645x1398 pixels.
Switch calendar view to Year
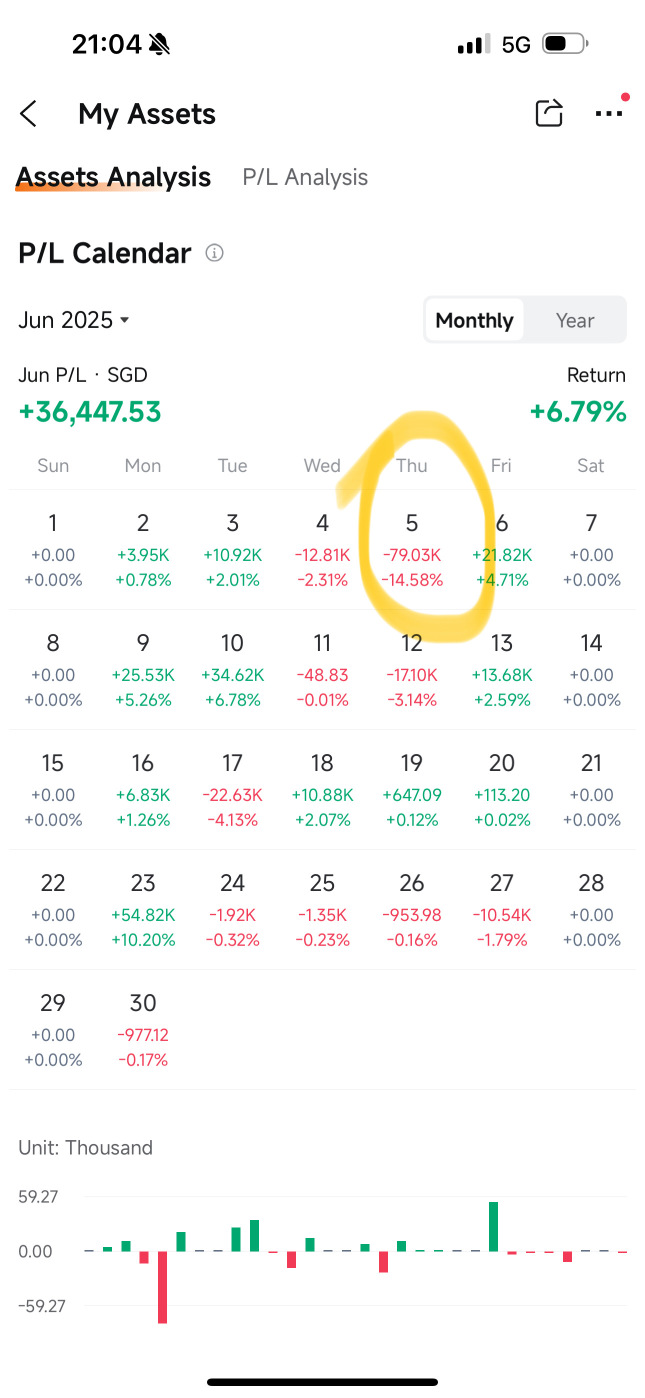coord(575,320)
